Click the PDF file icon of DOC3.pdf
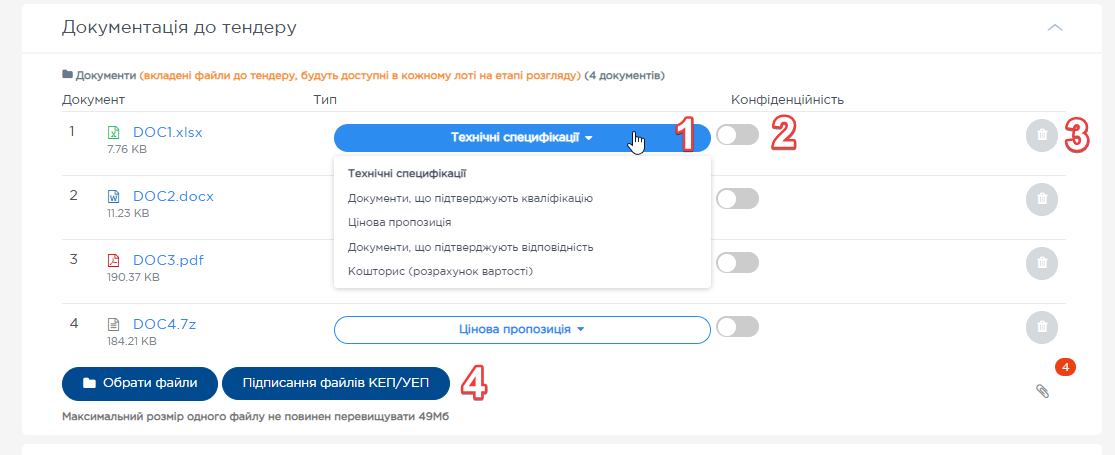Image resolution: width=1115 pixels, height=455 pixels. pyautogui.click(x=113, y=261)
